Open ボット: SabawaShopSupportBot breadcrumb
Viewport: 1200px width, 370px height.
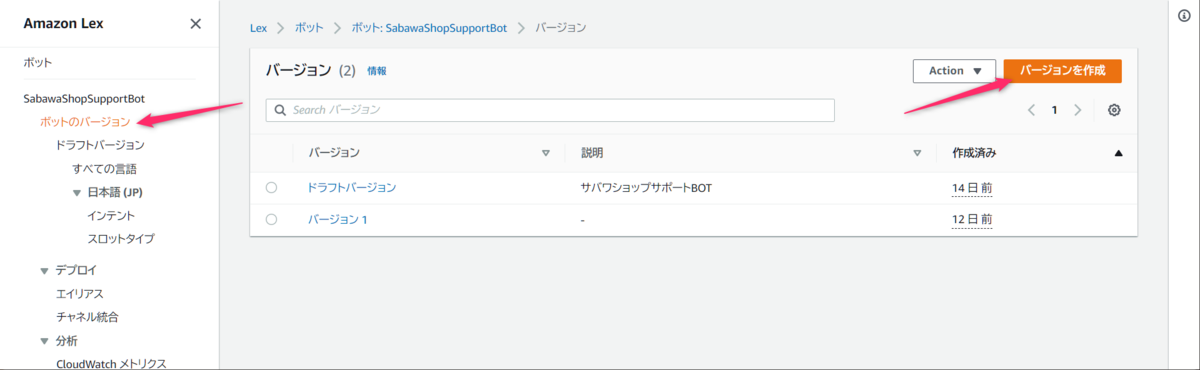[x=430, y=27]
